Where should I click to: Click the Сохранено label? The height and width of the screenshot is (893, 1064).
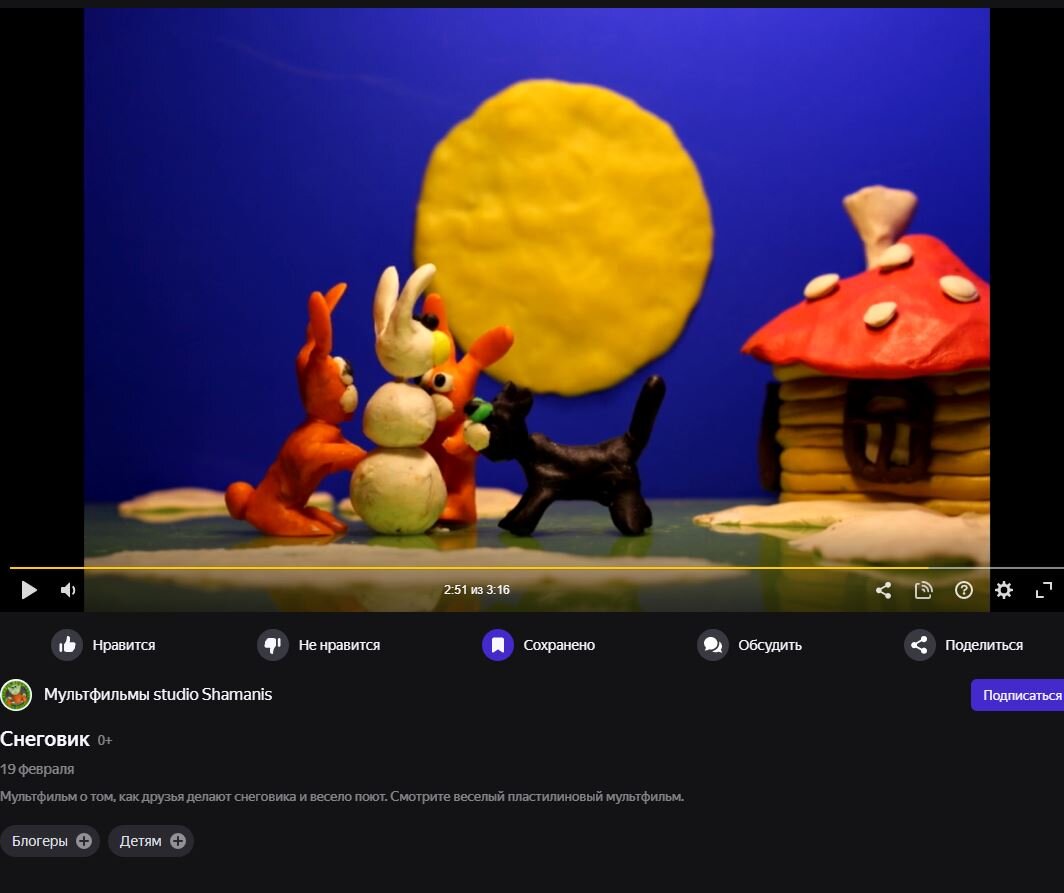tap(559, 645)
